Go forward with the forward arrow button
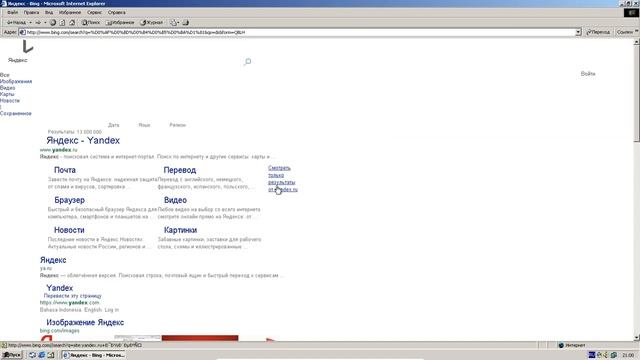Image resolution: width=640 pixels, height=360 pixels. 38,22
